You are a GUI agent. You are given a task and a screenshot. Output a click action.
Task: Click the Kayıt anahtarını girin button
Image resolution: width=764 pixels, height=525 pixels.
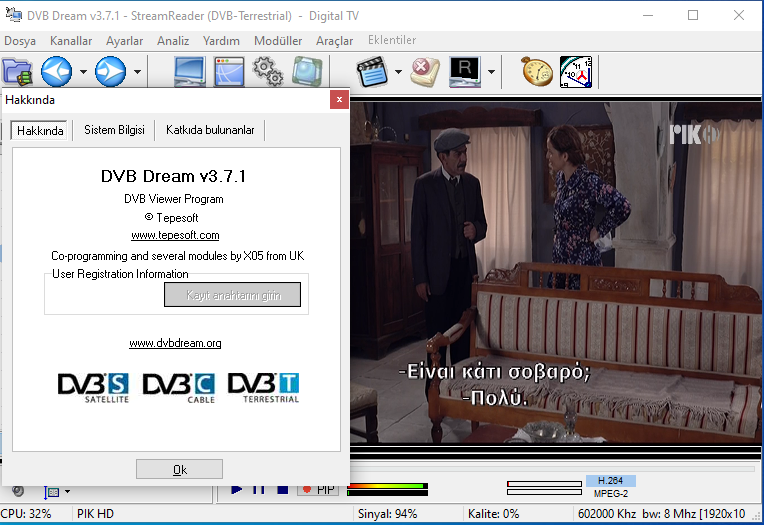[x=232, y=295]
